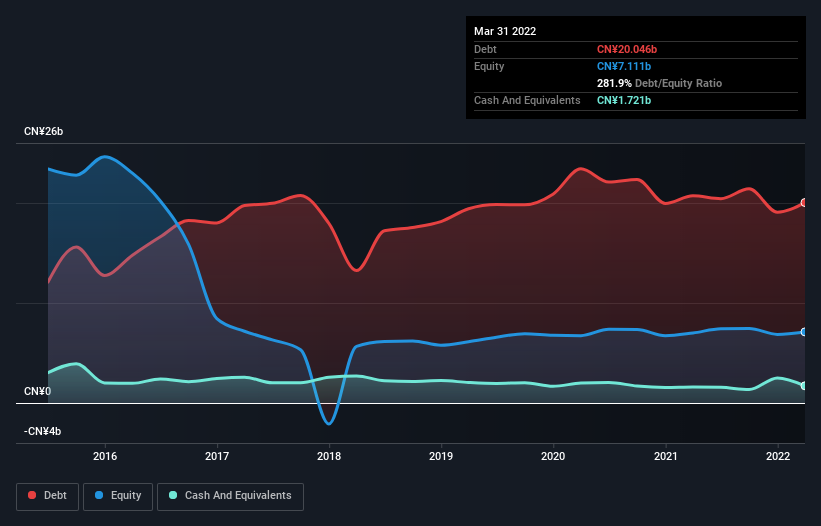Image resolution: width=821 pixels, height=526 pixels.
Task: Select the 2016 x-axis label
Action: click(105, 456)
